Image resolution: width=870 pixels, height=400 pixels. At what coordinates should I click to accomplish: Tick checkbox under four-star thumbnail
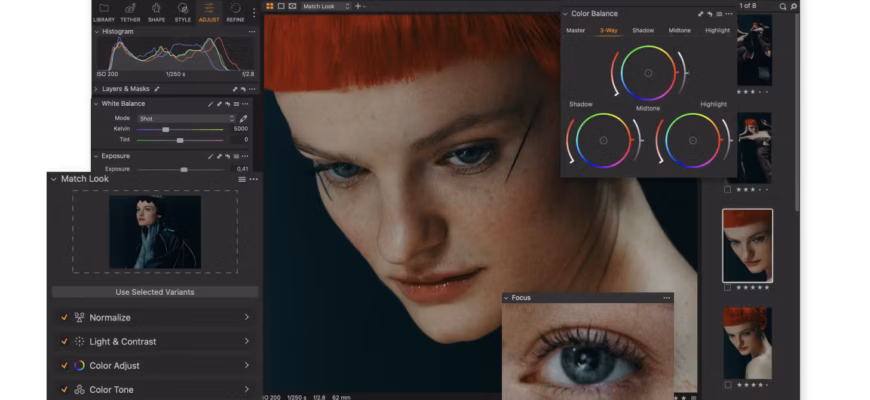(727, 384)
